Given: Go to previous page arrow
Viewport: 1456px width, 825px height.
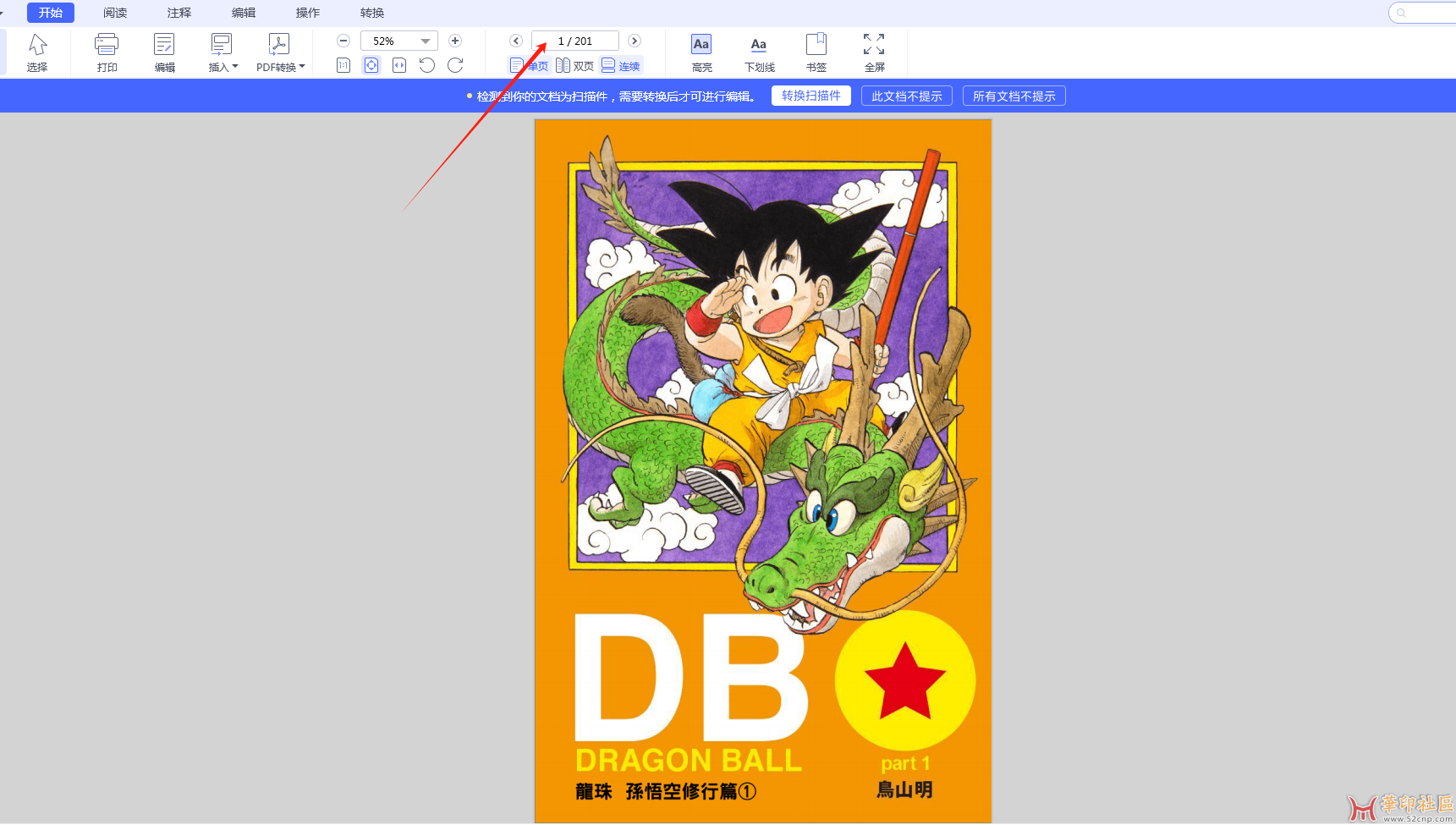Looking at the screenshot, I should pos(516,41).
